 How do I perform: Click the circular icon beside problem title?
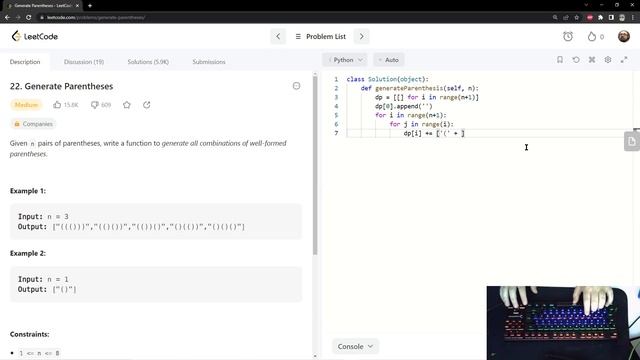click(296, 86)
